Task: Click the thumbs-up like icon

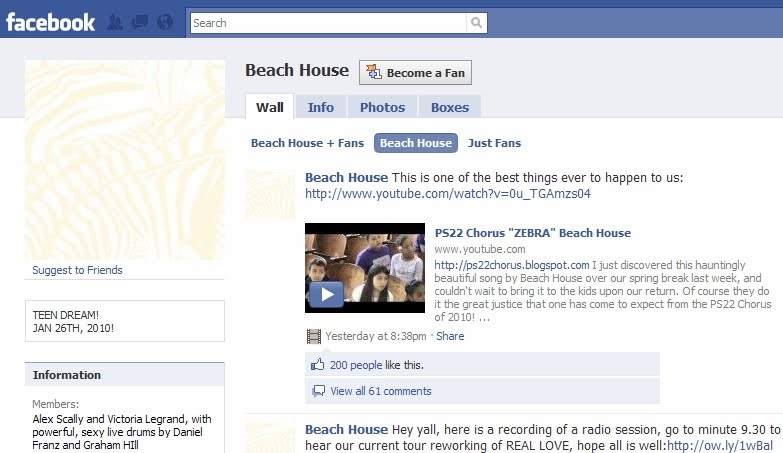Action: (x=318, y=365)
